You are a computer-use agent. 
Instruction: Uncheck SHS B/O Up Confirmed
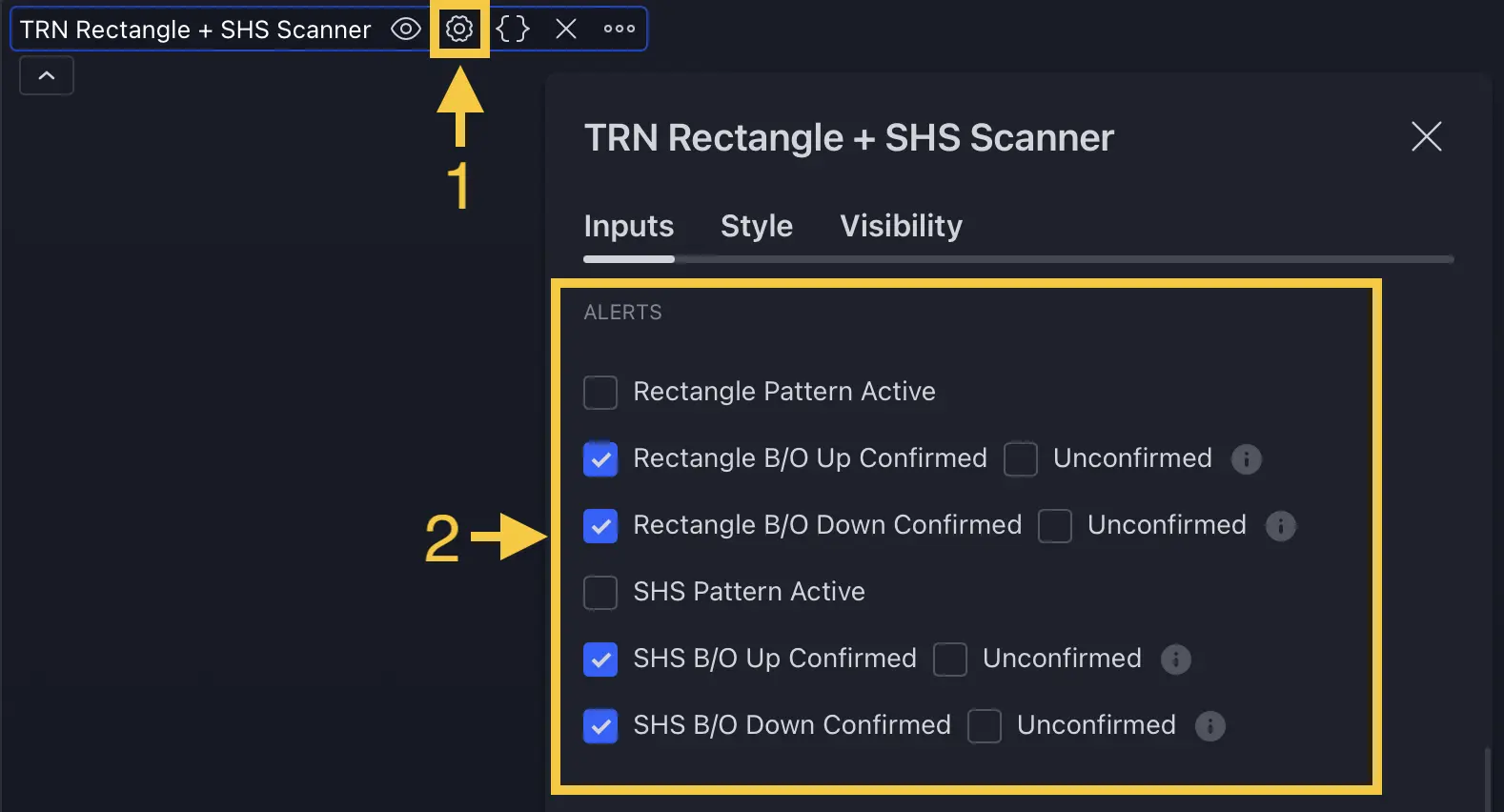[x=600, y=659]
